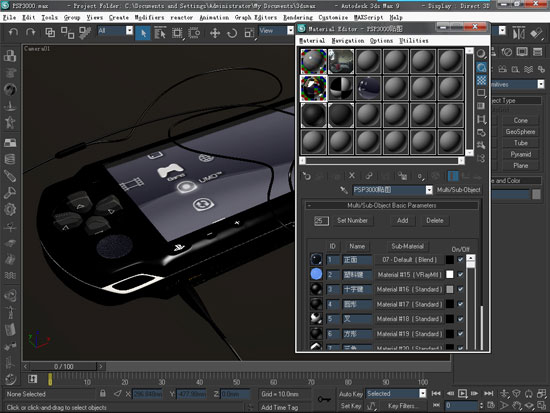Toggle the Backlight icon in Material Editor
This screenshot has height=413, width=550.
point(481,67)
